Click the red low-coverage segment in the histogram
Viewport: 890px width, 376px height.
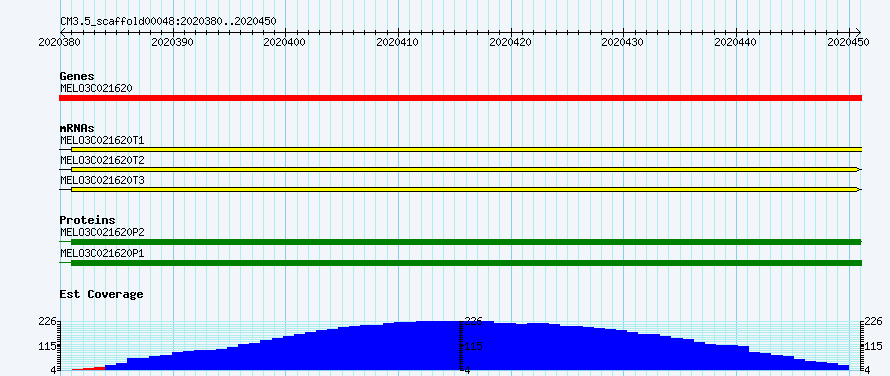pyautogui.click(x=88, y=369)
